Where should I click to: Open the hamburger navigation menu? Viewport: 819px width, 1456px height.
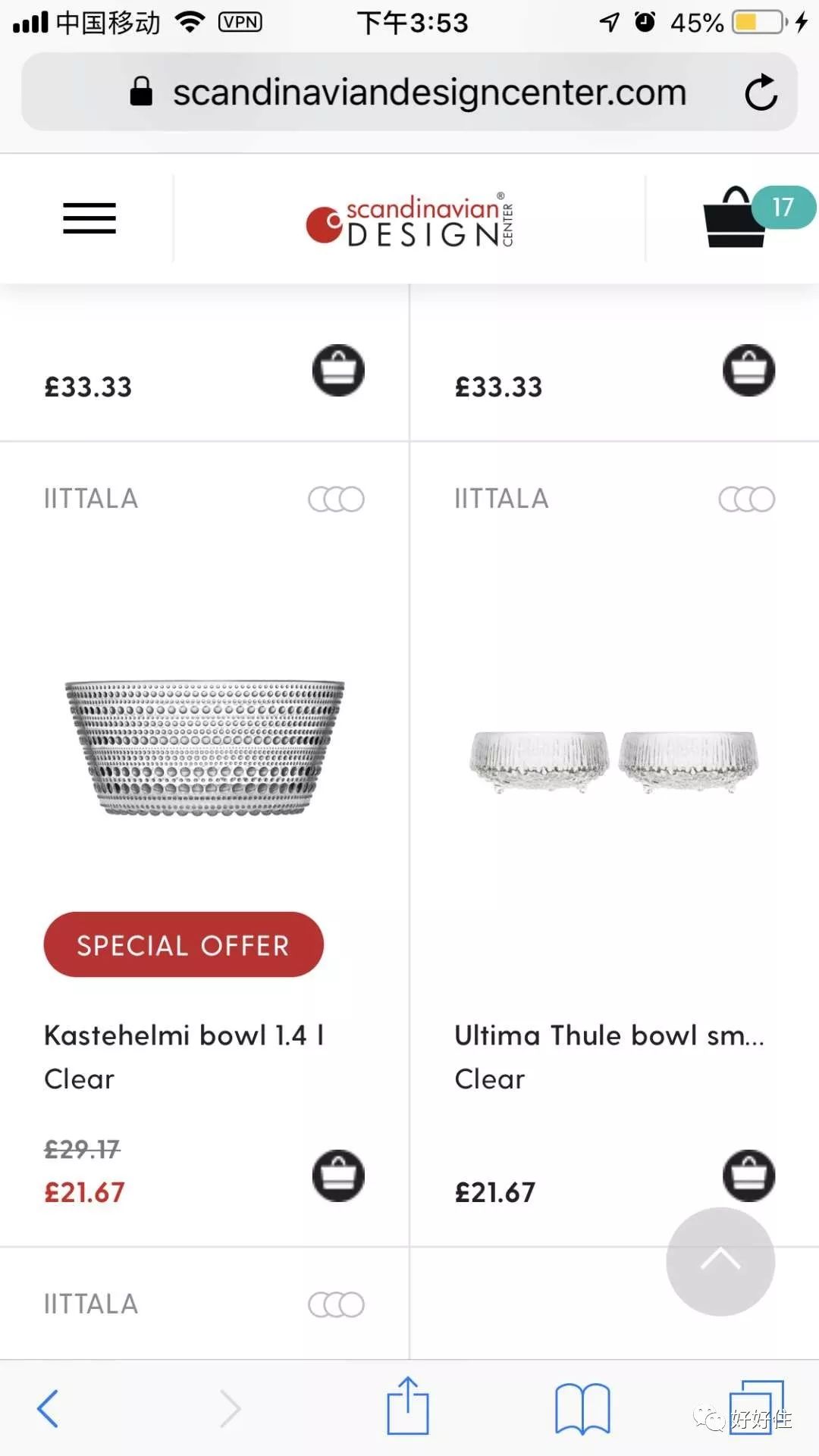click(x=89, y=218)
